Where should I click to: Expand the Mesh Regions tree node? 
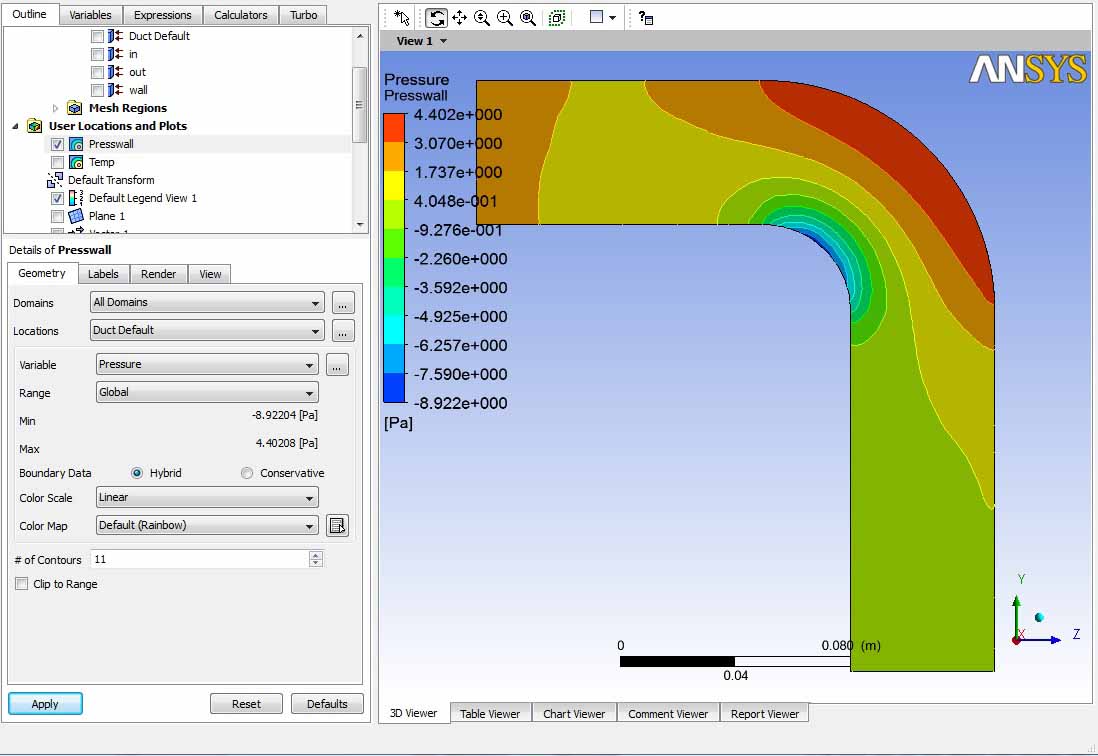click(55, 108)
